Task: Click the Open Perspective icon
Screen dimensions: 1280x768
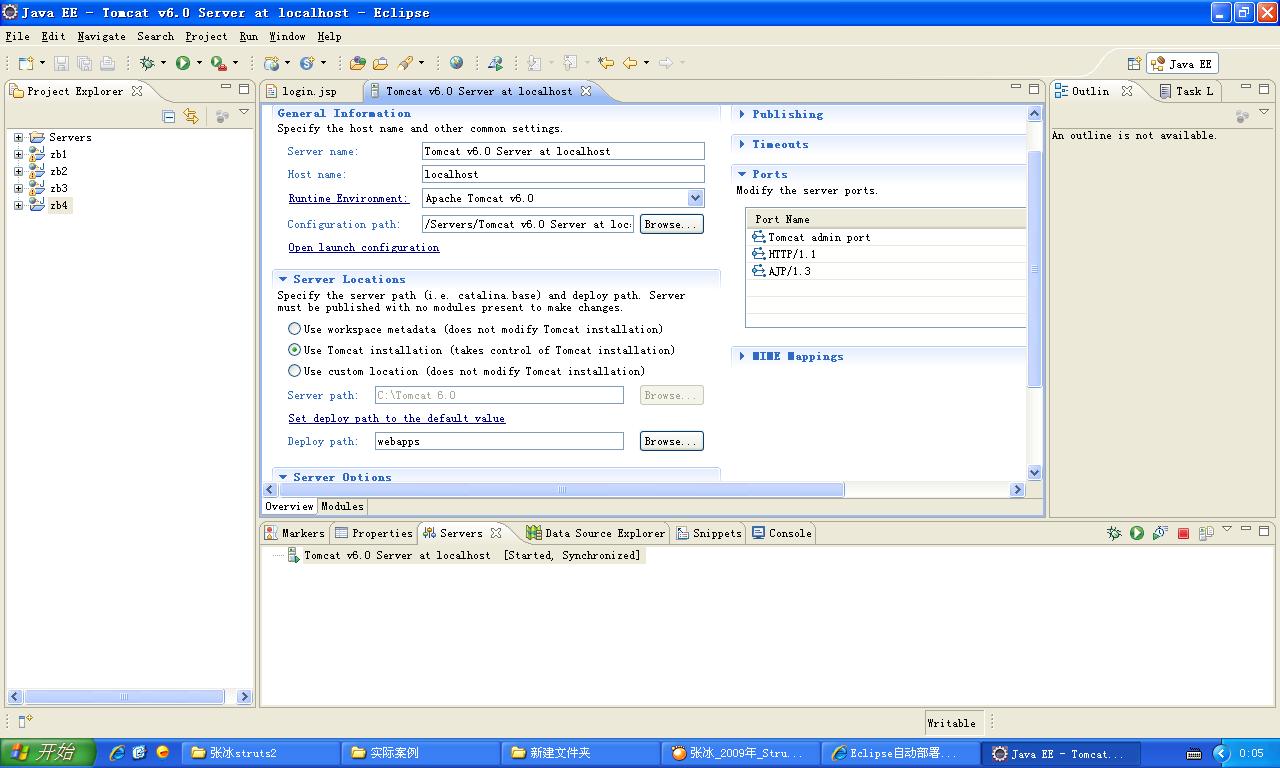Action: [1134, 63]
